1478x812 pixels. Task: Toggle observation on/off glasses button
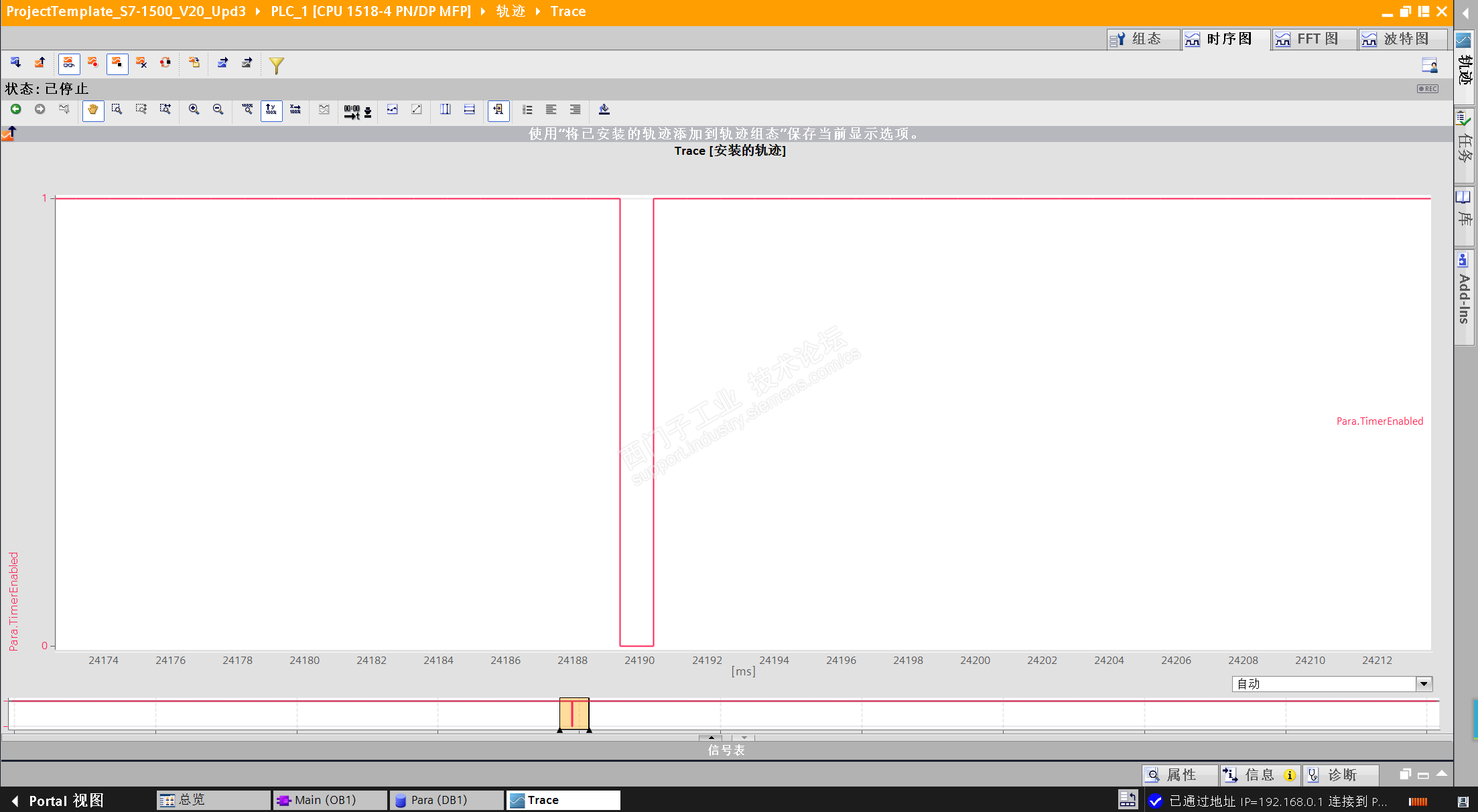pos(68,63)
